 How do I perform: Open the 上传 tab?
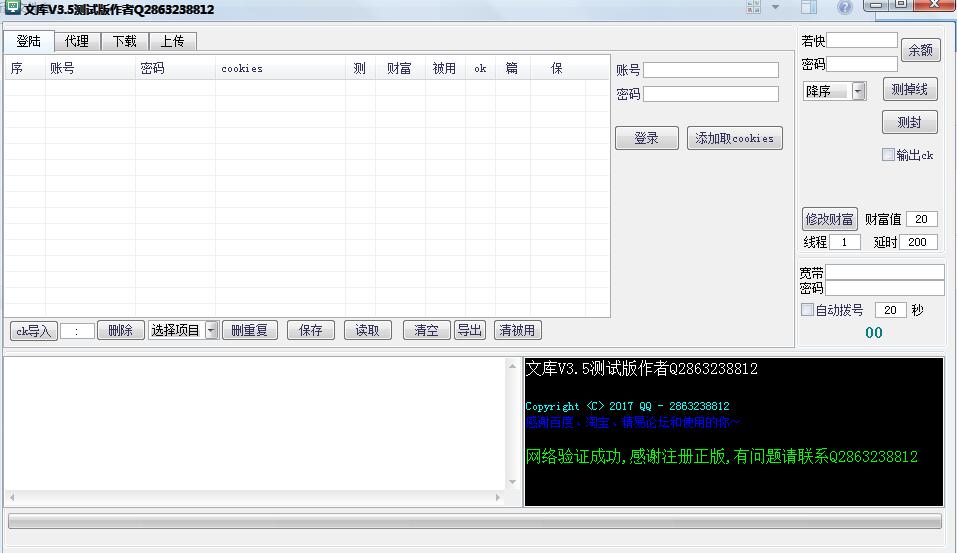[x=172, y=41]
